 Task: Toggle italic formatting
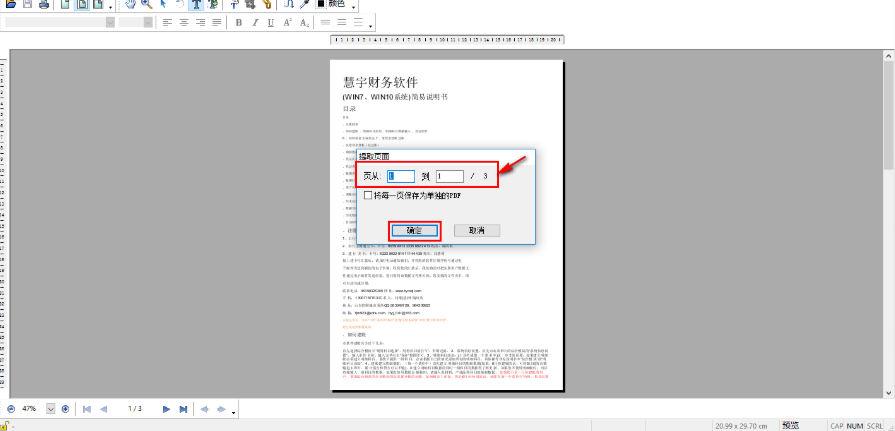[x=255, y=23]
